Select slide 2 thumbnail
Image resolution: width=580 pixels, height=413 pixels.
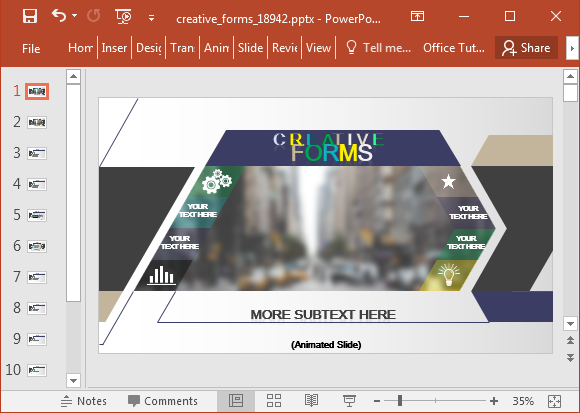tap(37, 122)
